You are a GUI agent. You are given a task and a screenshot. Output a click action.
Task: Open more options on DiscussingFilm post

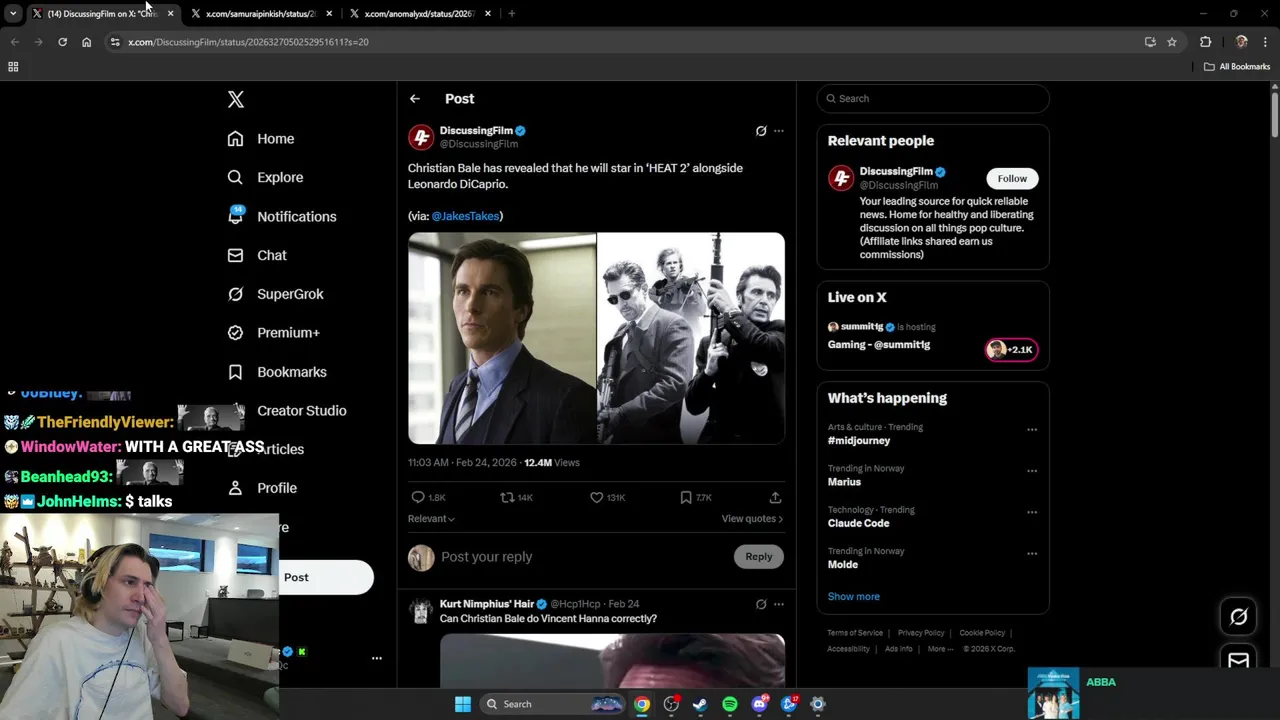click(779, 131)
